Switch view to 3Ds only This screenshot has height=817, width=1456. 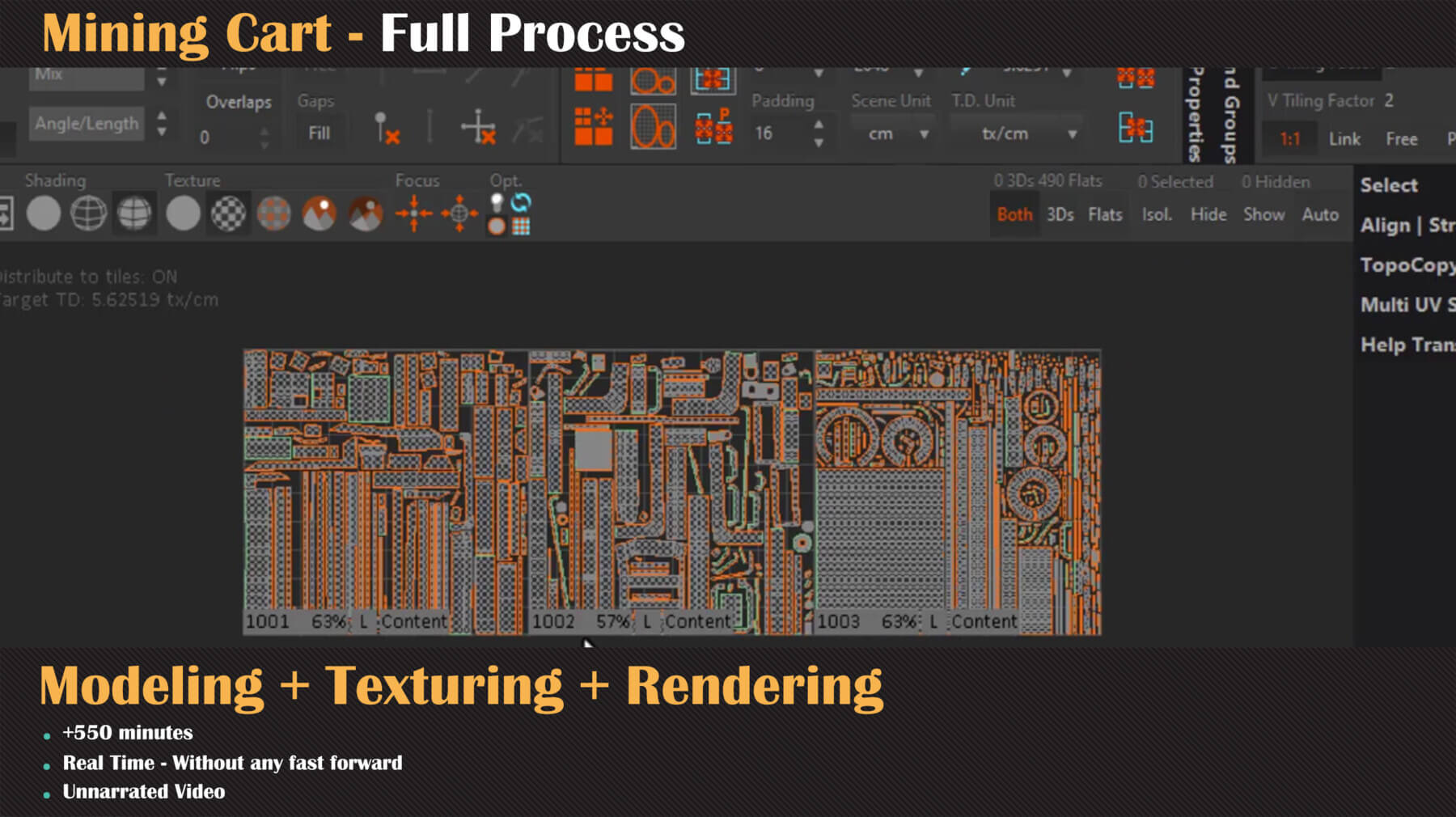tap(1060, 215)
